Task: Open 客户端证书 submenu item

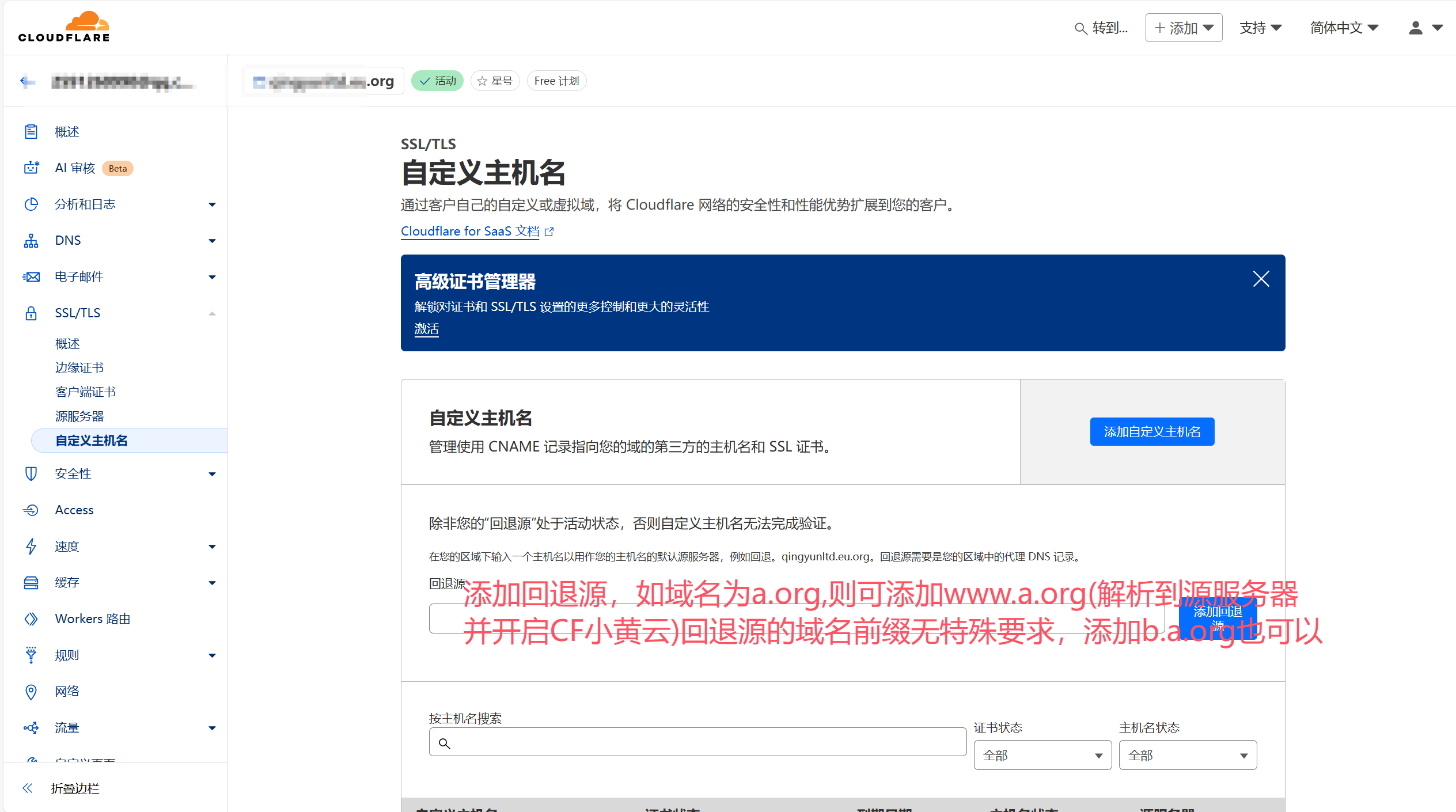Action: point(85,392)
